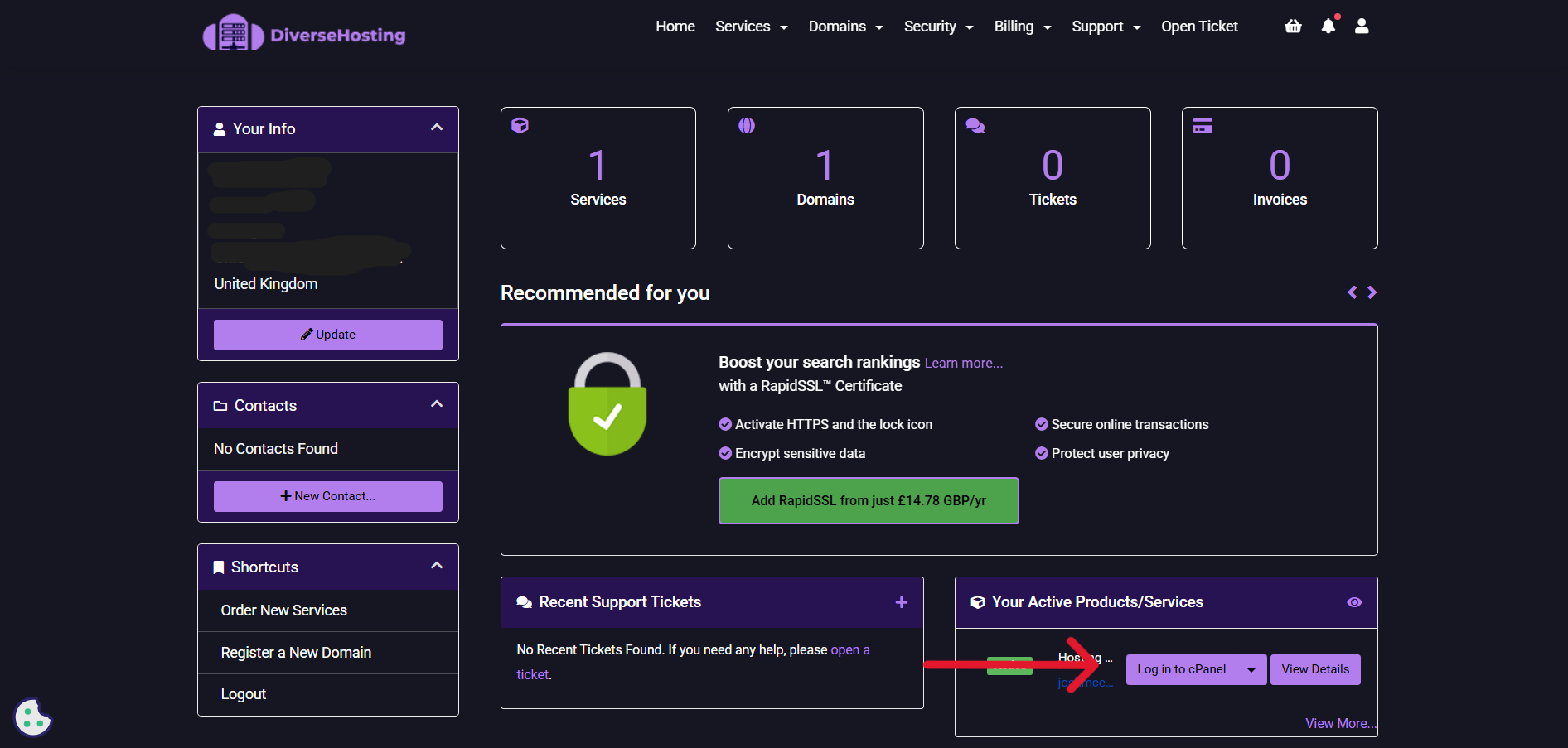
Task: Collapse the Contacts panel
Action: 437,404
